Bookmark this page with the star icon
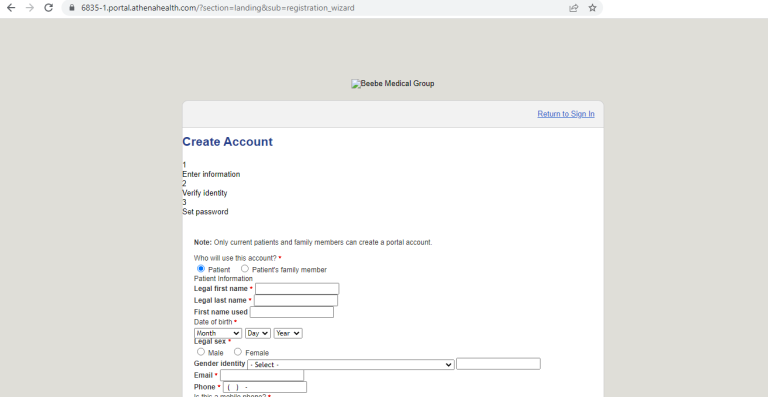 [592, 8]
